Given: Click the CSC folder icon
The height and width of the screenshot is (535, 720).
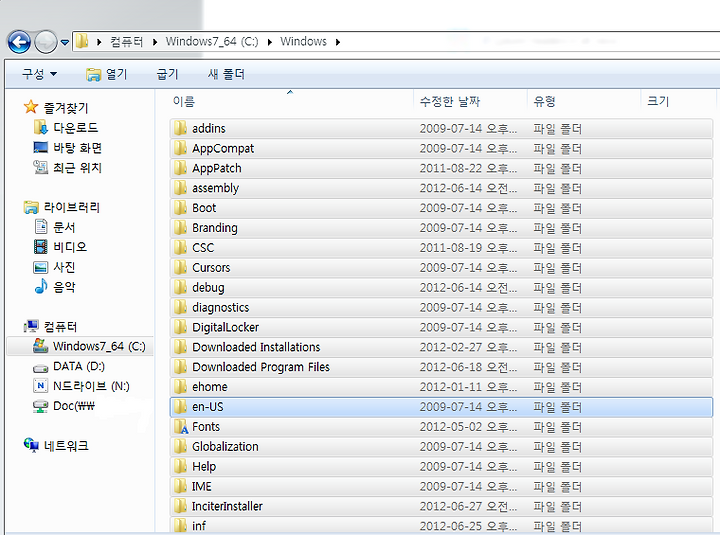Looking at the screenshot, I should (180, 248).
